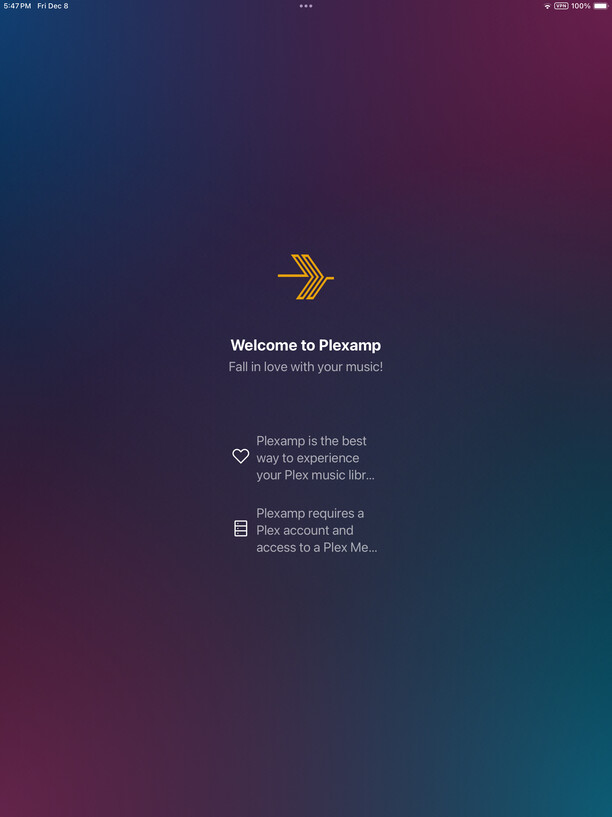Tap the heart icon beside Plexamp description

[x=241, y=456]
